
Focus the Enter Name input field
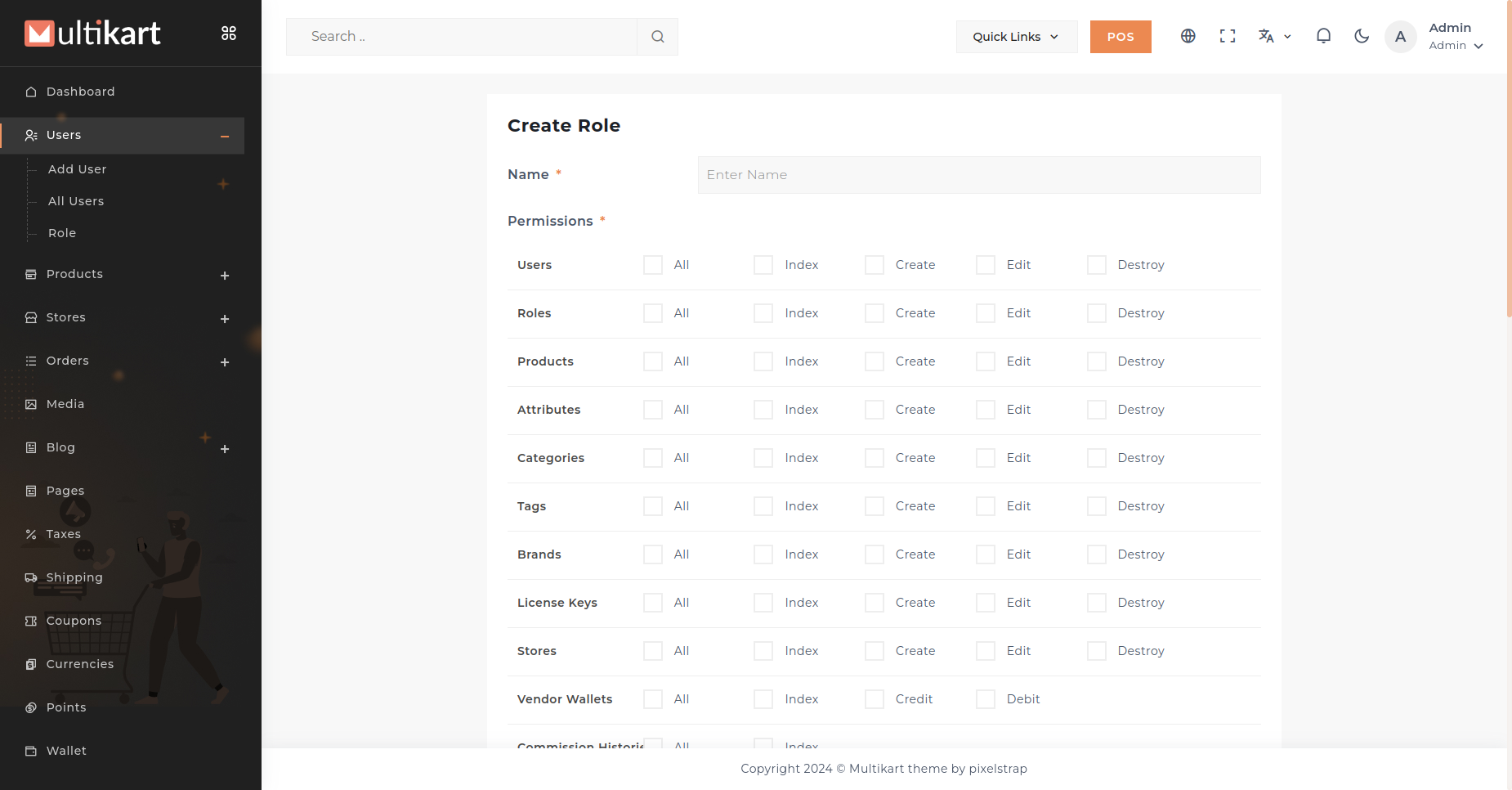pyautogui.click(x=978, y=175)
